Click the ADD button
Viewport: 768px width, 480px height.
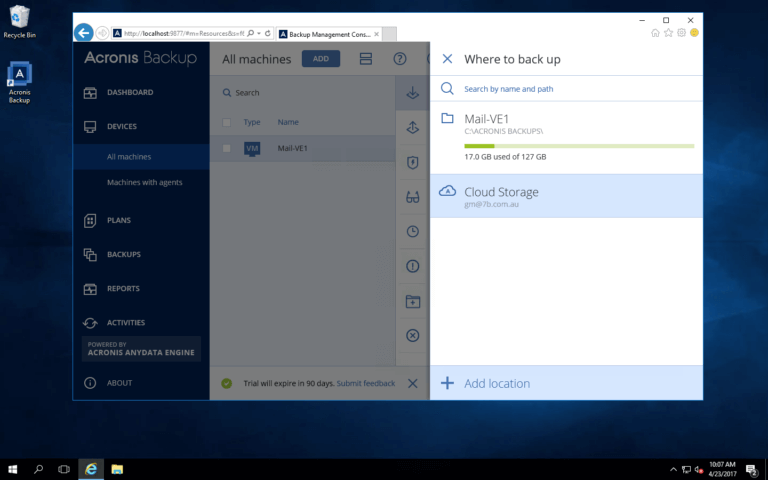point(321,59)
